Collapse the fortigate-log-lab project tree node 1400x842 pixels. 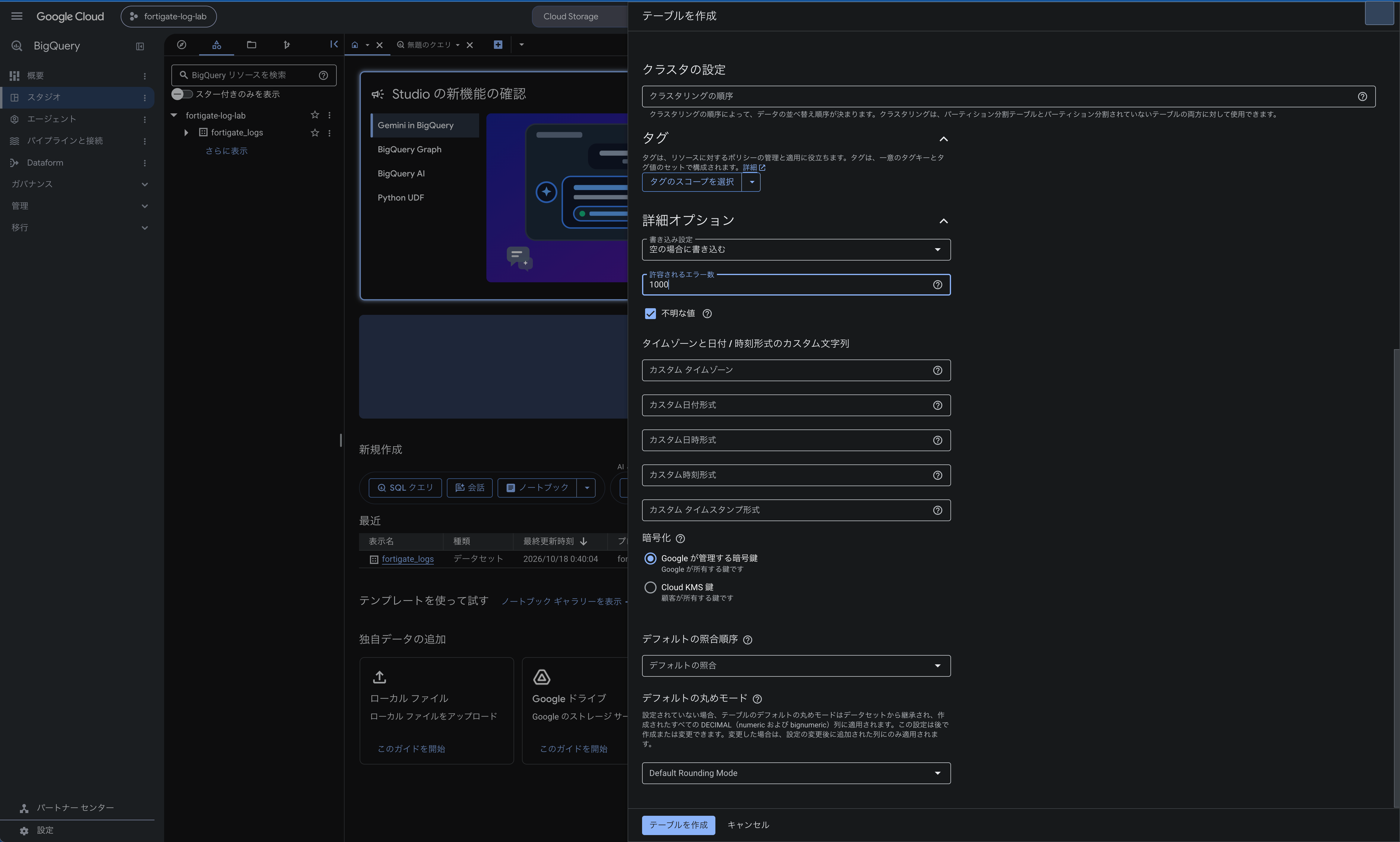pyautogui.click(x=174, y=115)
